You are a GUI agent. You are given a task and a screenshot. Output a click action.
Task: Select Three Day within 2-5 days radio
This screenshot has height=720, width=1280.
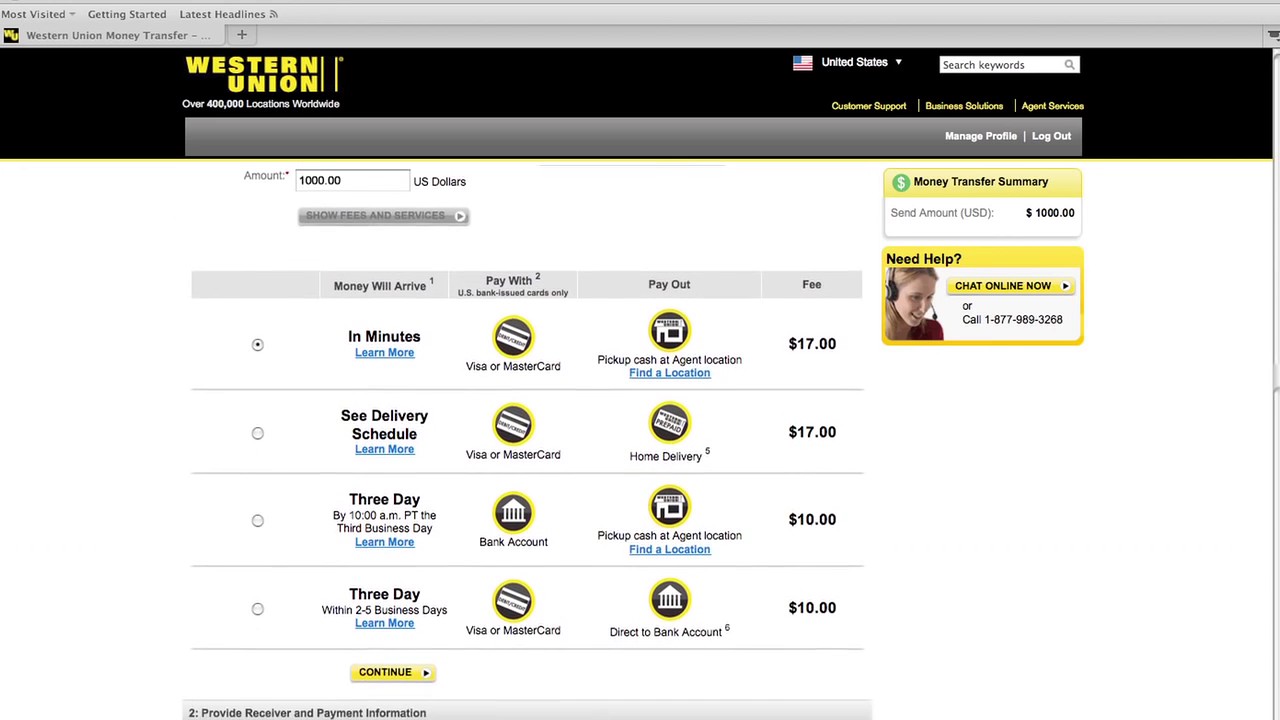pos(257,609)
